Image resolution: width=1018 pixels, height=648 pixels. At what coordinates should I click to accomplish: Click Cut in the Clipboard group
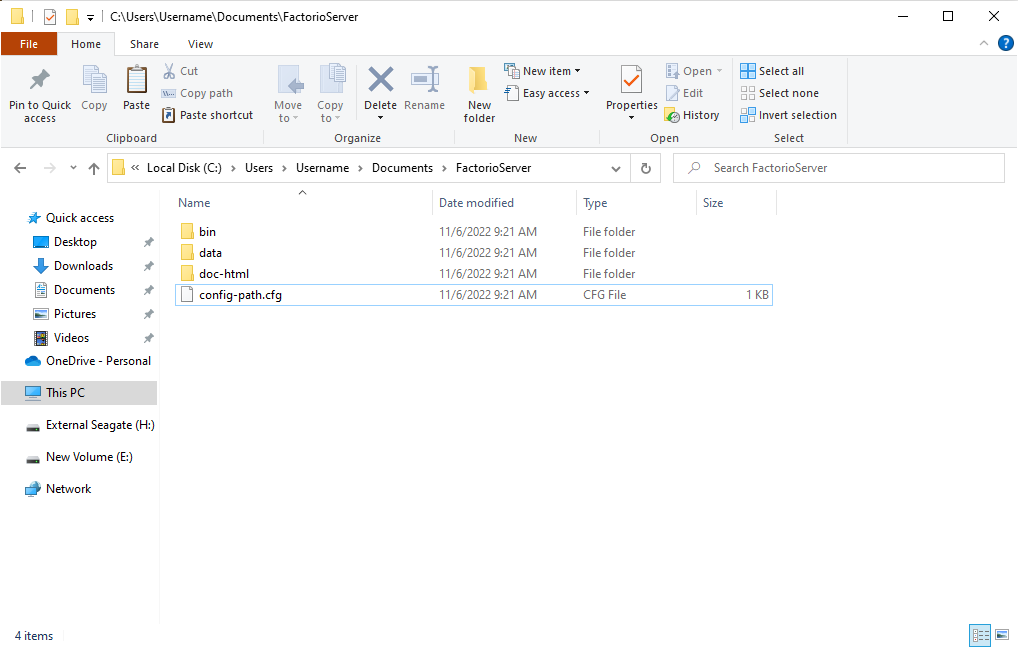point(180,71)
